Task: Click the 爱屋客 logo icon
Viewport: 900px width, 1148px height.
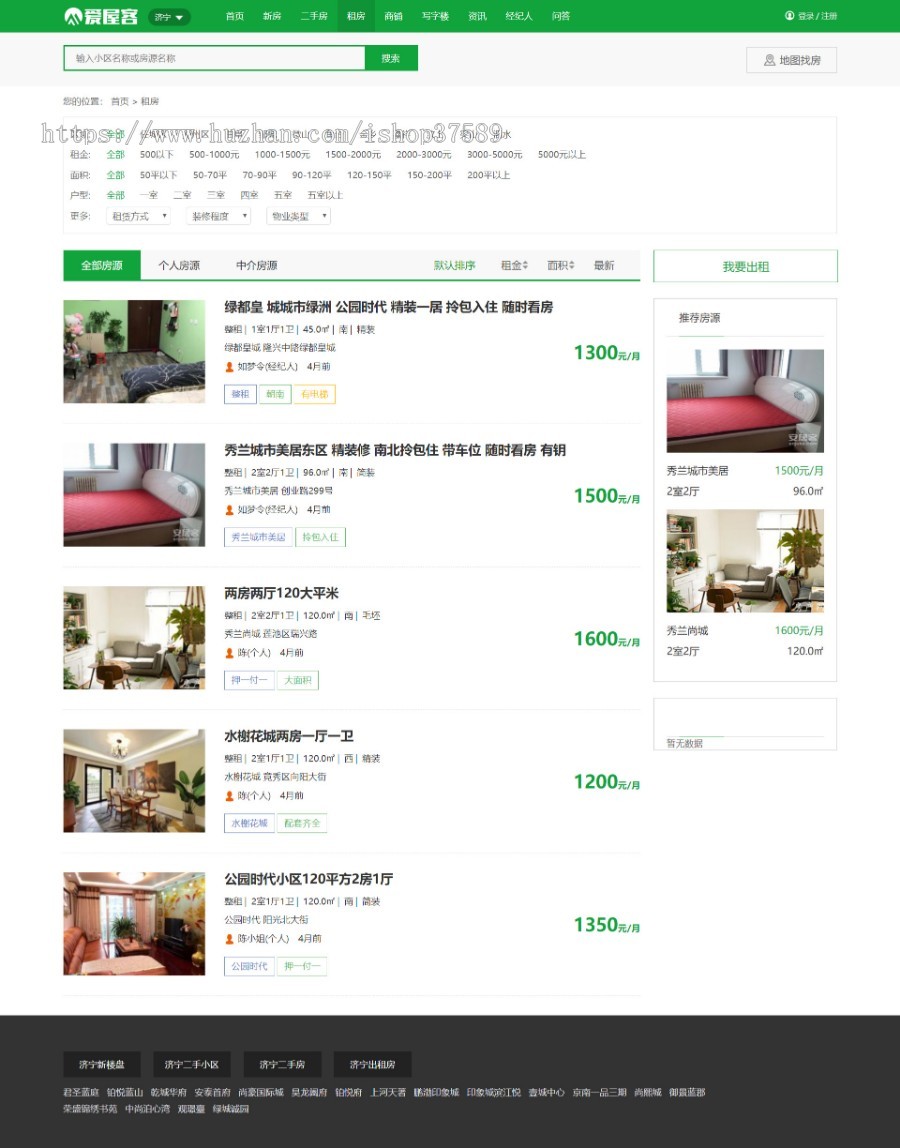Action: click(x=72, y=15)
